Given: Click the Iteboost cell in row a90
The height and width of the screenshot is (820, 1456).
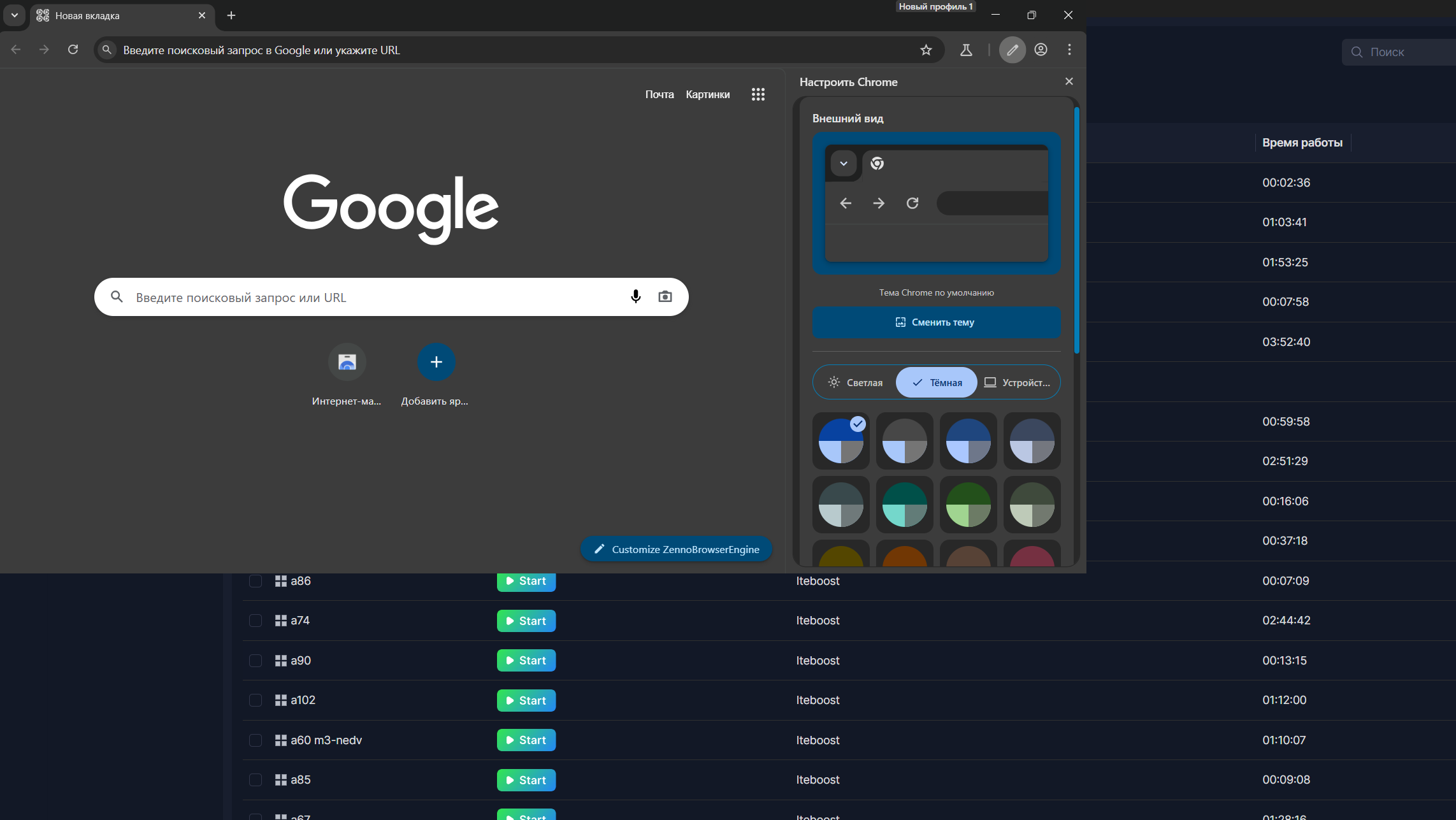Looking at the screenshot, I should [x=818, y=661].
